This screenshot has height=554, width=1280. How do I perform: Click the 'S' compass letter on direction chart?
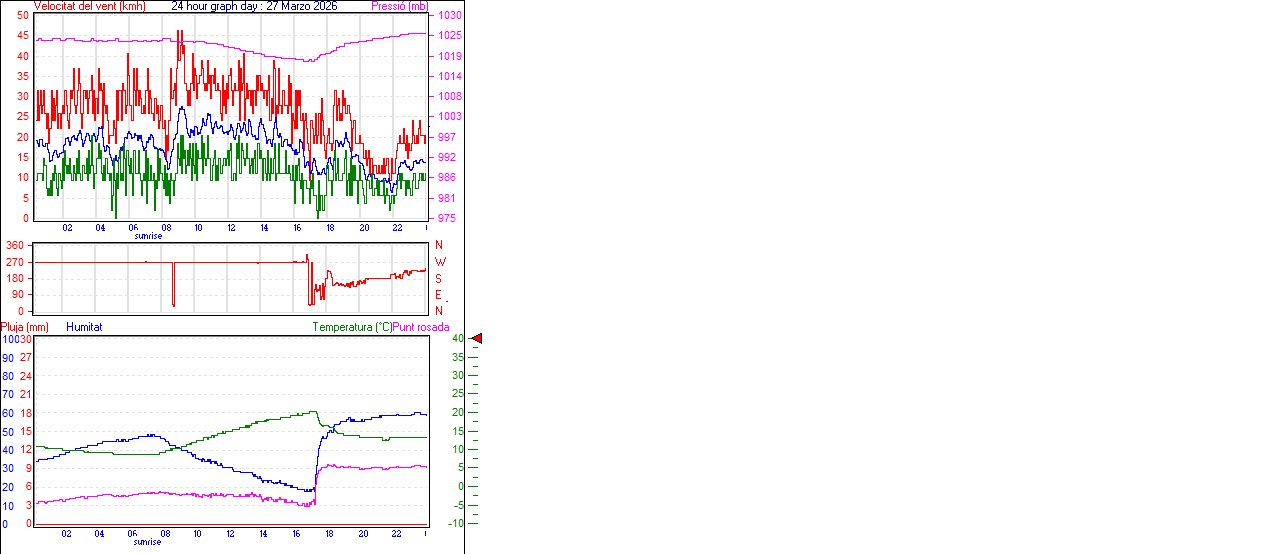click(439, 278)
